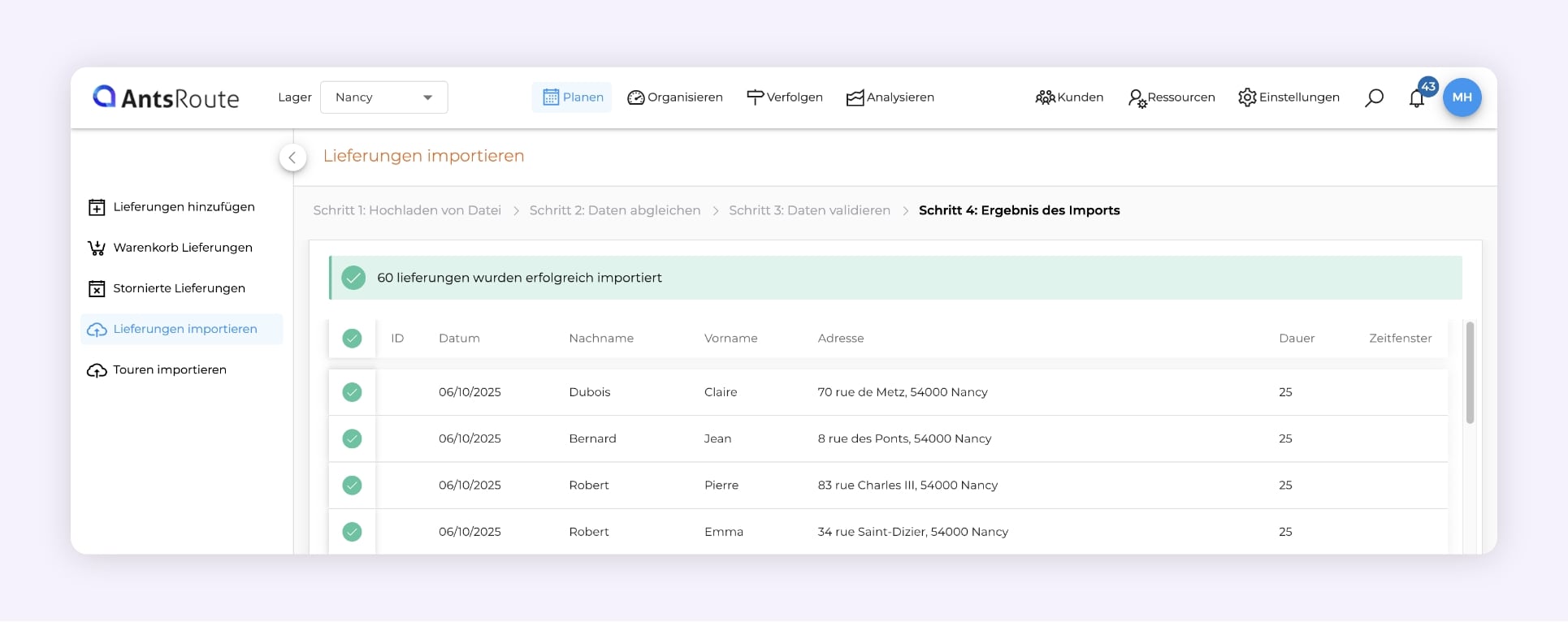
Task: Open Warenkorb Lieferungen in sidebar
Action: point(182,248)
